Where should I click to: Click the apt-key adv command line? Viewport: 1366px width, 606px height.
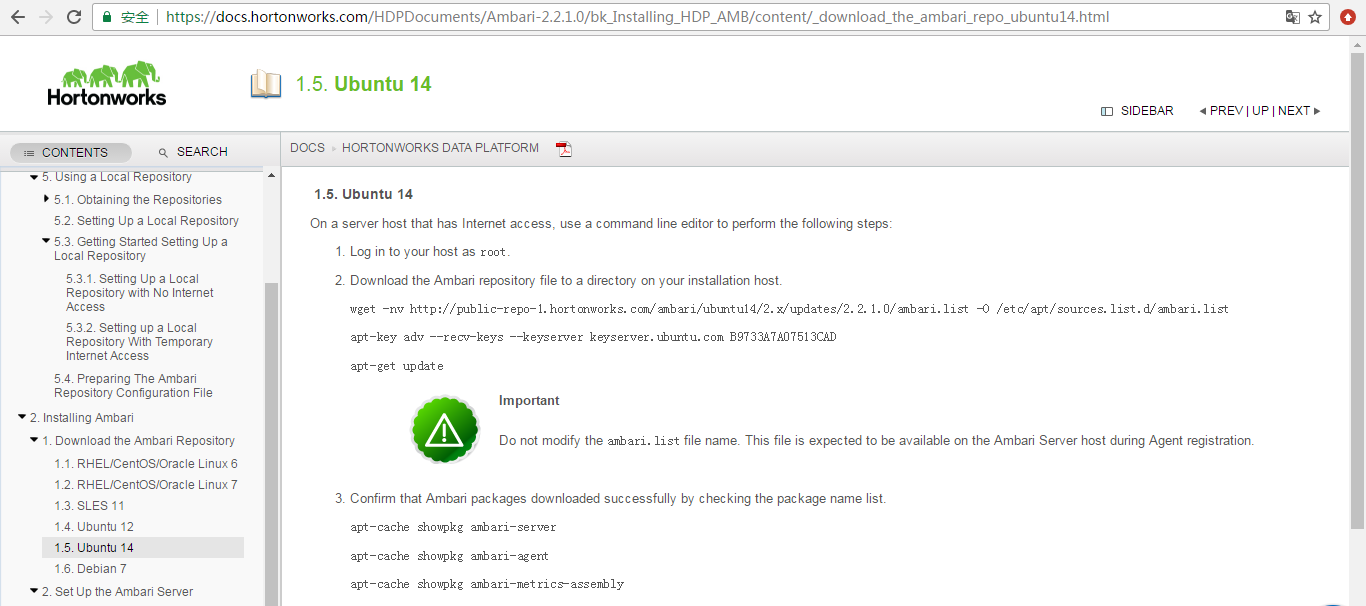point(593,337)
